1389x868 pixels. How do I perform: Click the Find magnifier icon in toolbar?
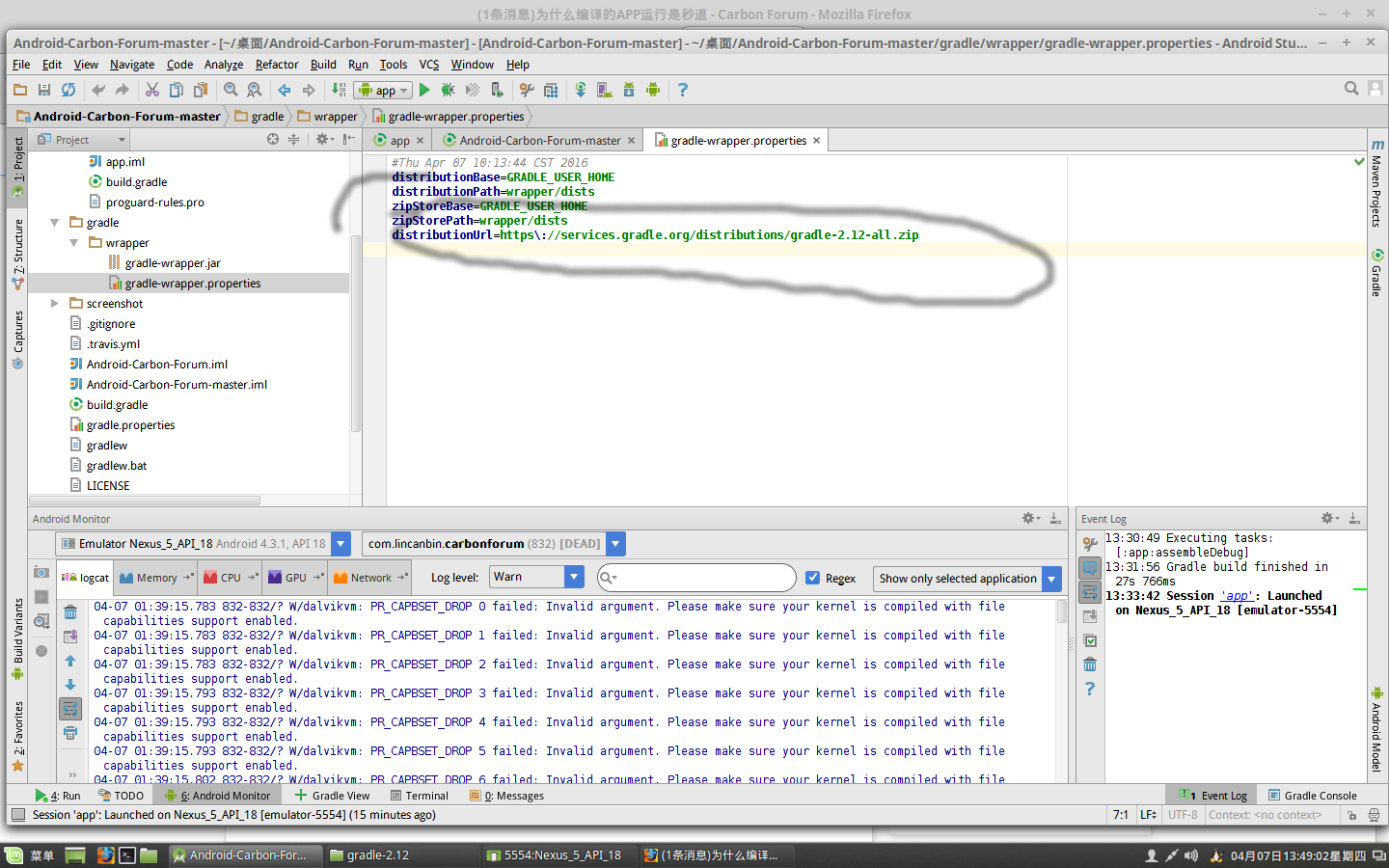point(231,90)
